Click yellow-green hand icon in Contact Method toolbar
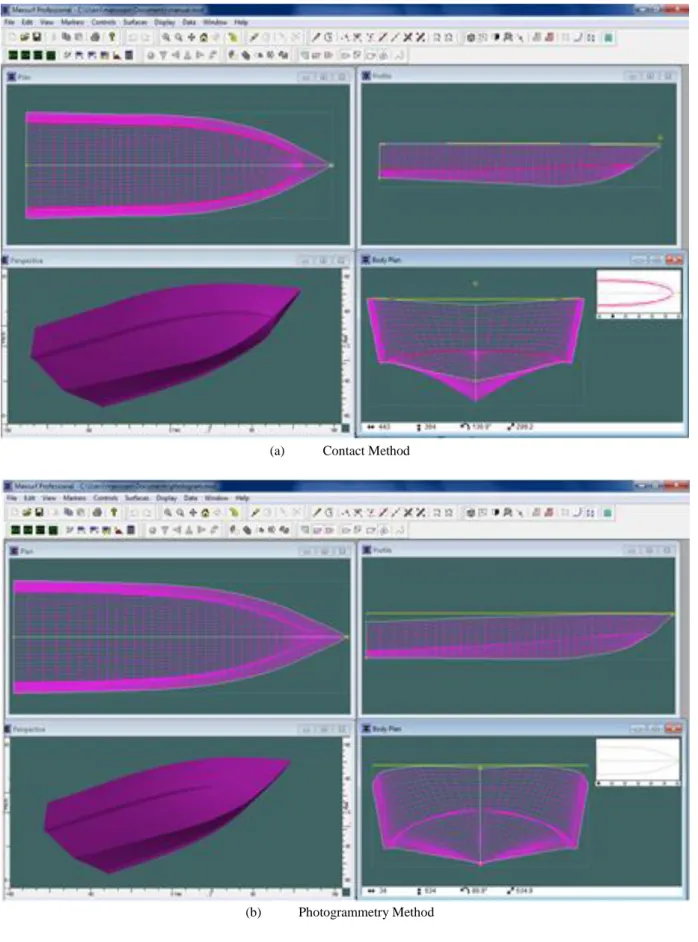The height and width of the screenshot is (942, 698). tap(233, 37)
